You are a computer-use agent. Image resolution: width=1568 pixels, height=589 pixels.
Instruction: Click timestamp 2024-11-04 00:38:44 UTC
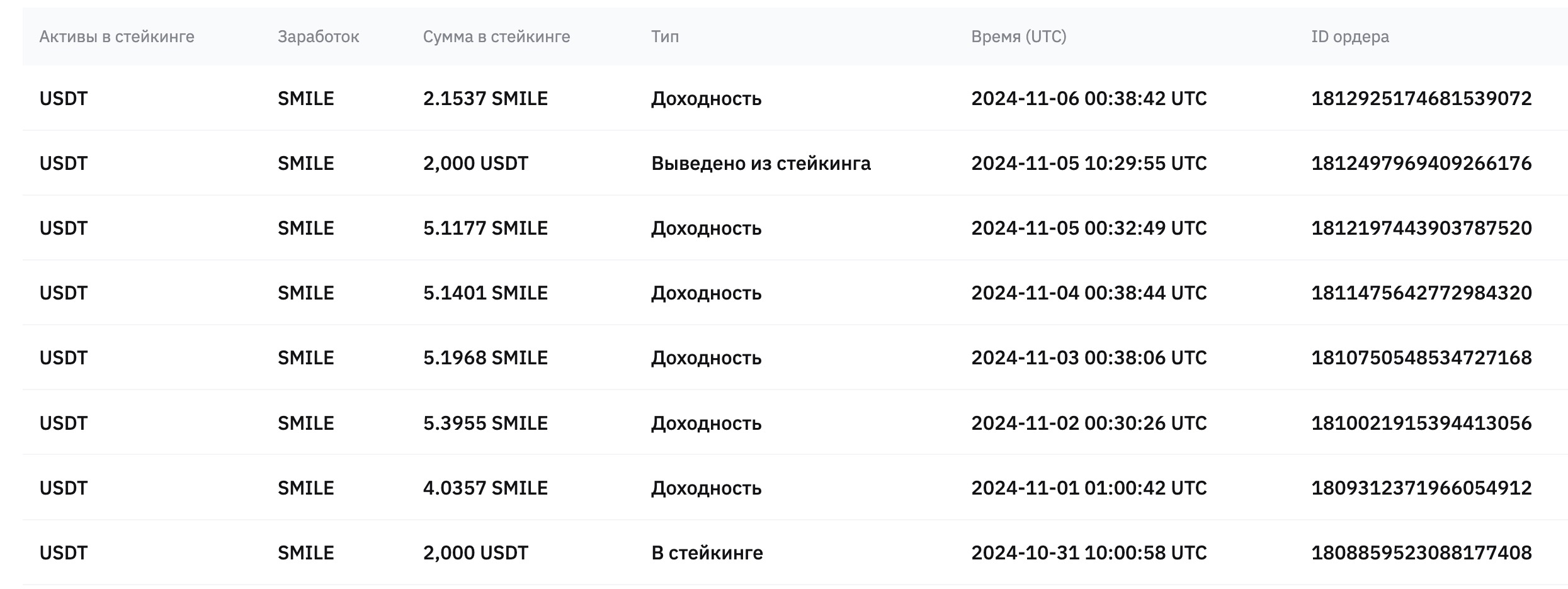point(1089,293)
